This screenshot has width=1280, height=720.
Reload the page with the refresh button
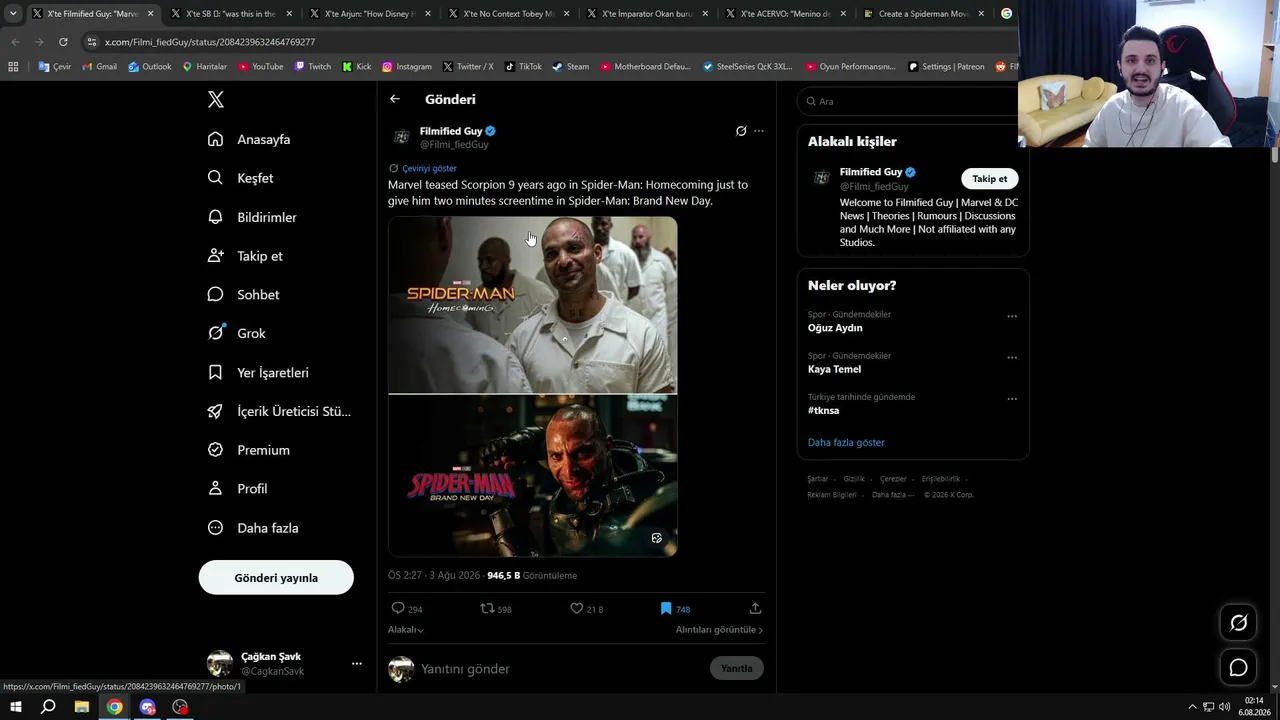(x=63, y=42)
